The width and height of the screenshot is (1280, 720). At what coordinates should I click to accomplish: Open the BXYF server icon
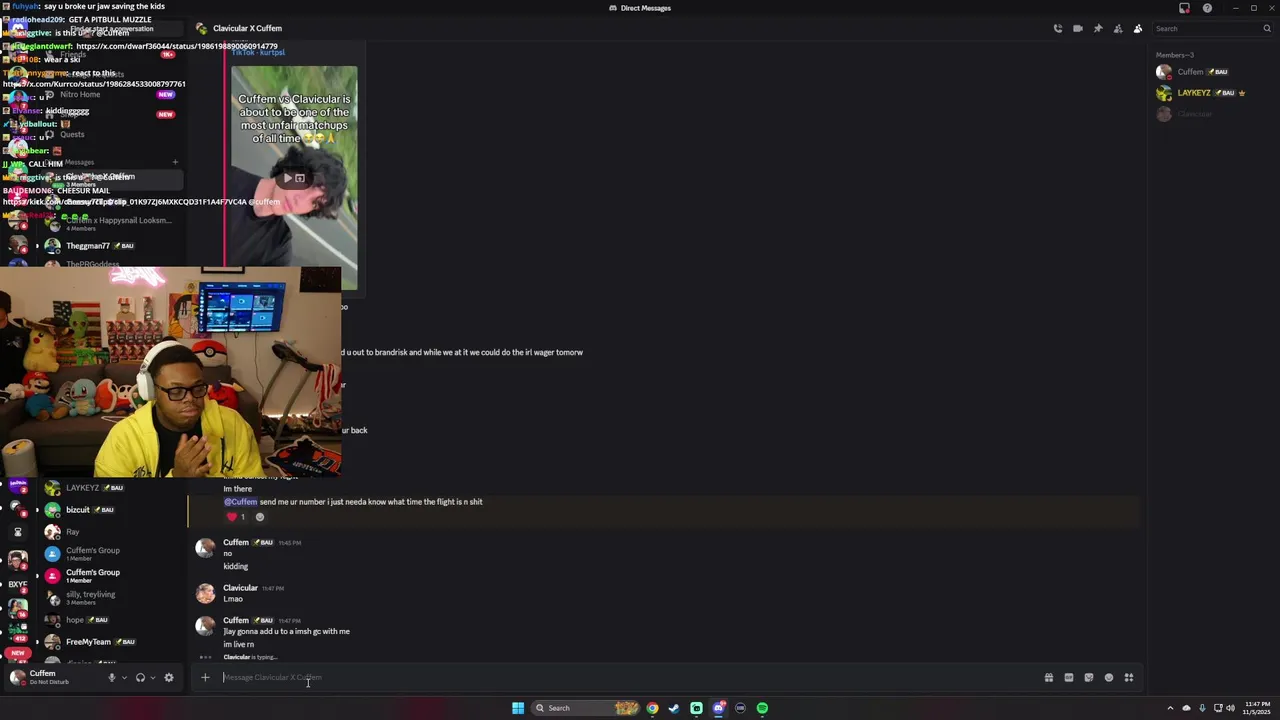(17, 584)
